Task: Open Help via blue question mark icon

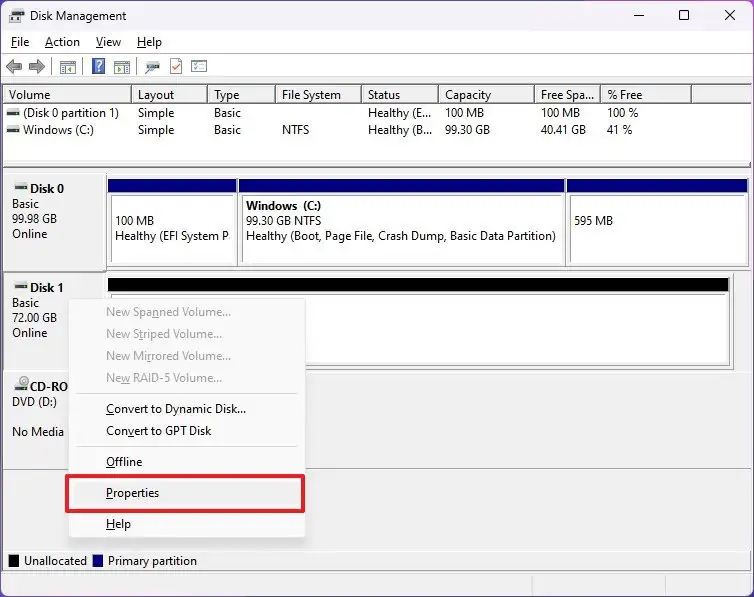Action: tap(99, 67)
